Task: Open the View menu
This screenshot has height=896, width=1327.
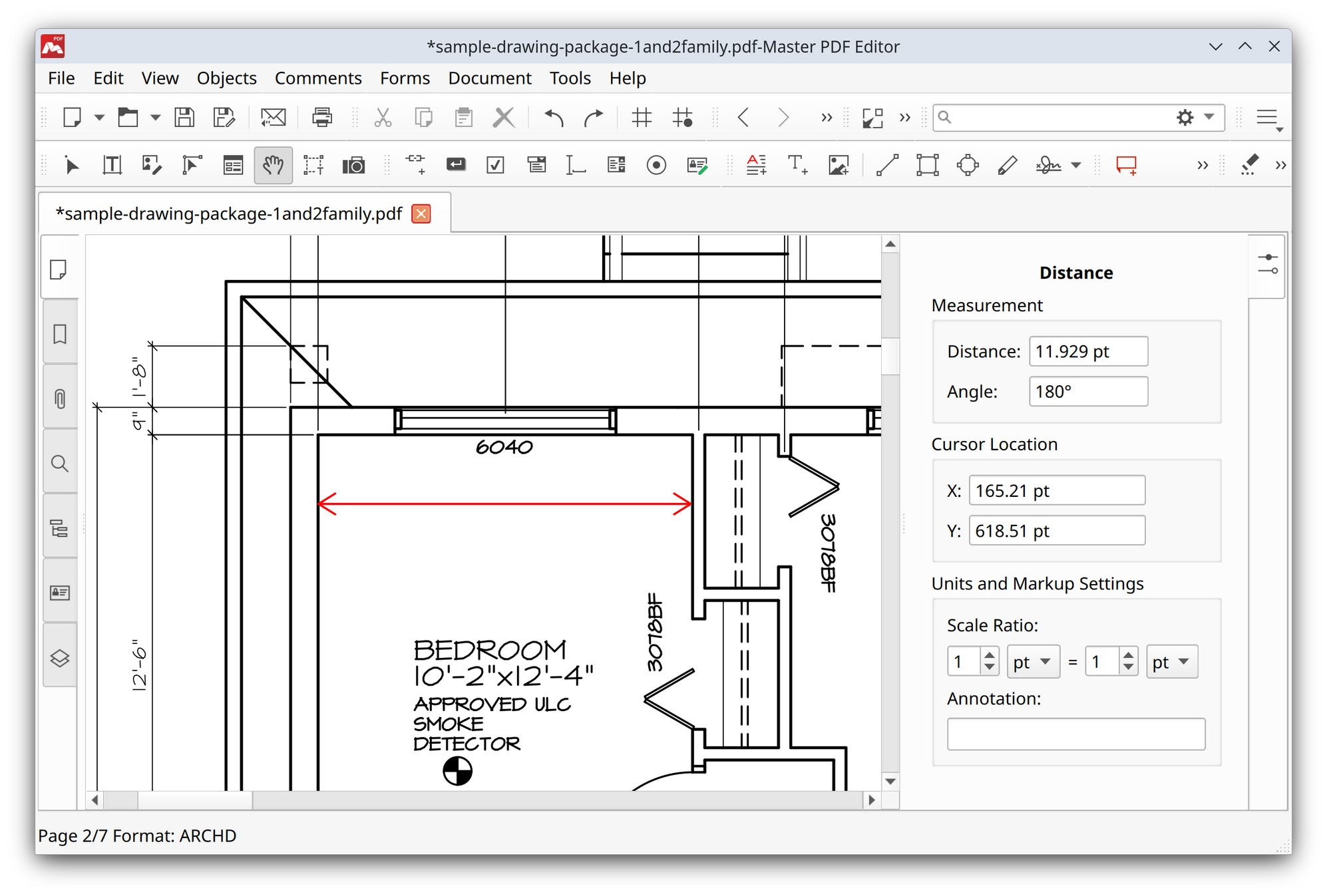Action: [160, 78]
